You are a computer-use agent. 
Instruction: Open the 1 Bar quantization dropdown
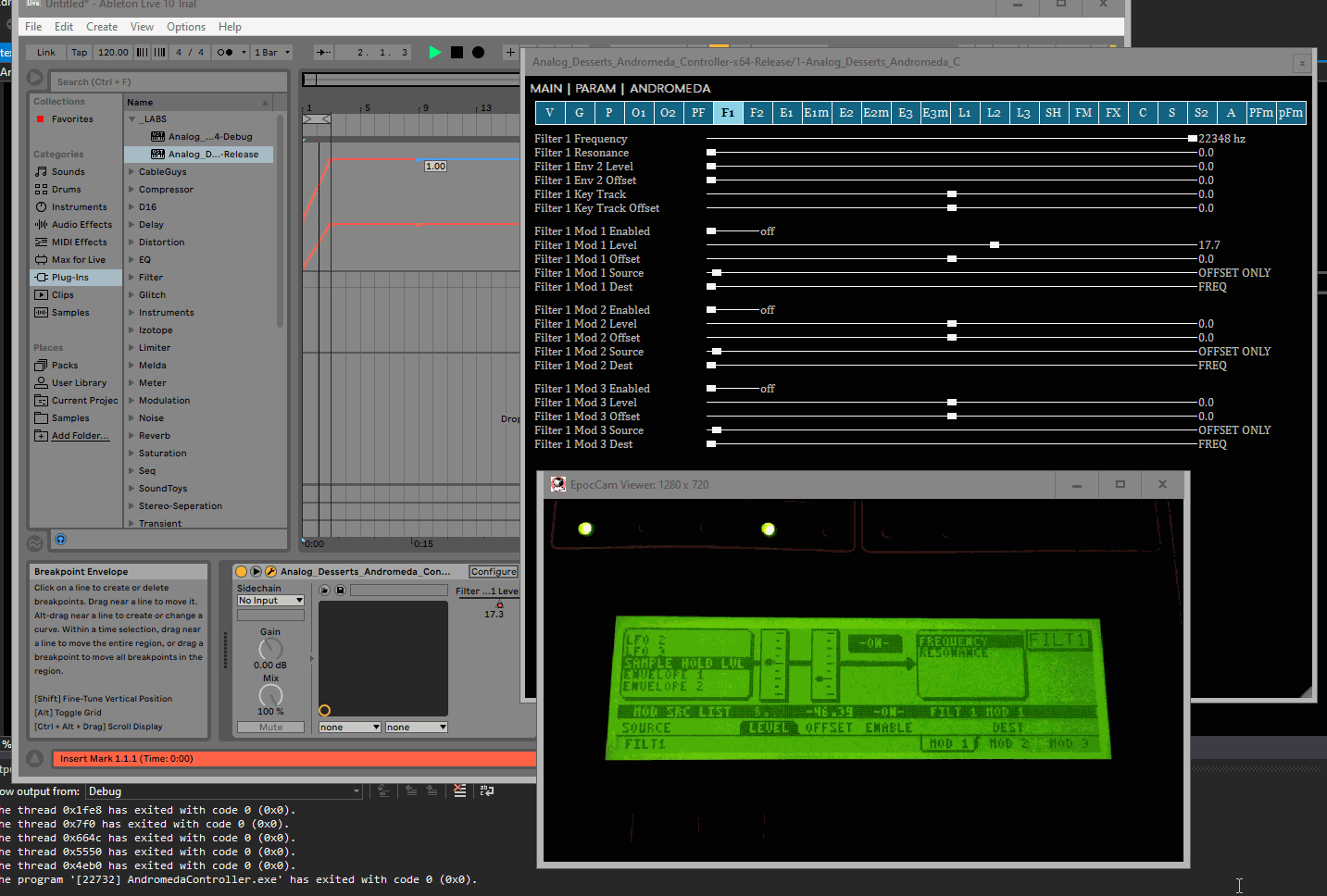[272, 53]
